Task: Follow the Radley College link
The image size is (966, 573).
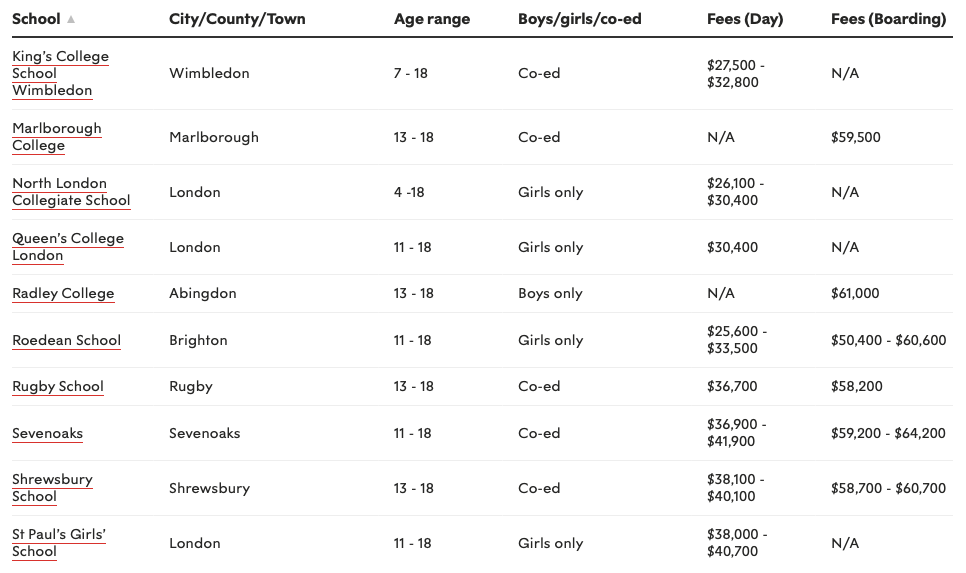Action: click(63, 293)
